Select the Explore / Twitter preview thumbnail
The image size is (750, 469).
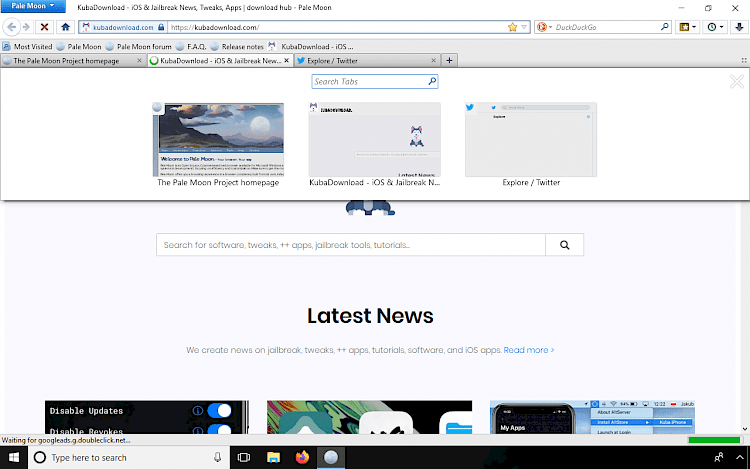pos(531,140)
